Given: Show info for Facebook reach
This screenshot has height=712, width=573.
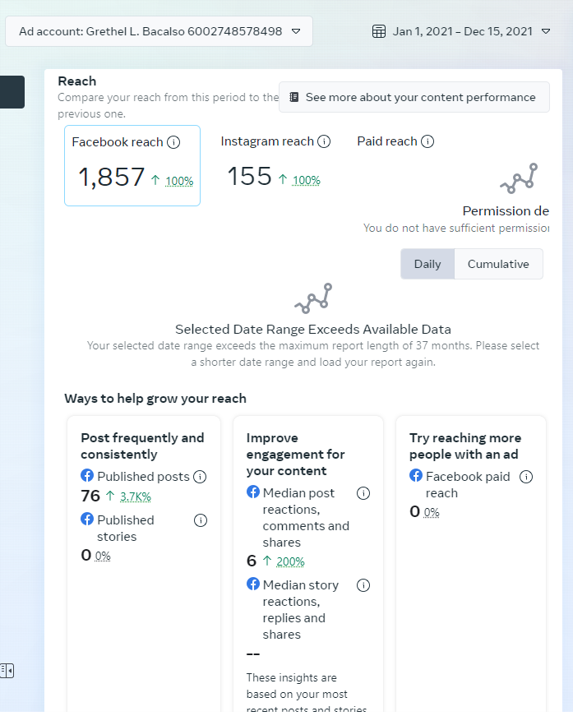Looking at the screenshot, I should 173,142.
